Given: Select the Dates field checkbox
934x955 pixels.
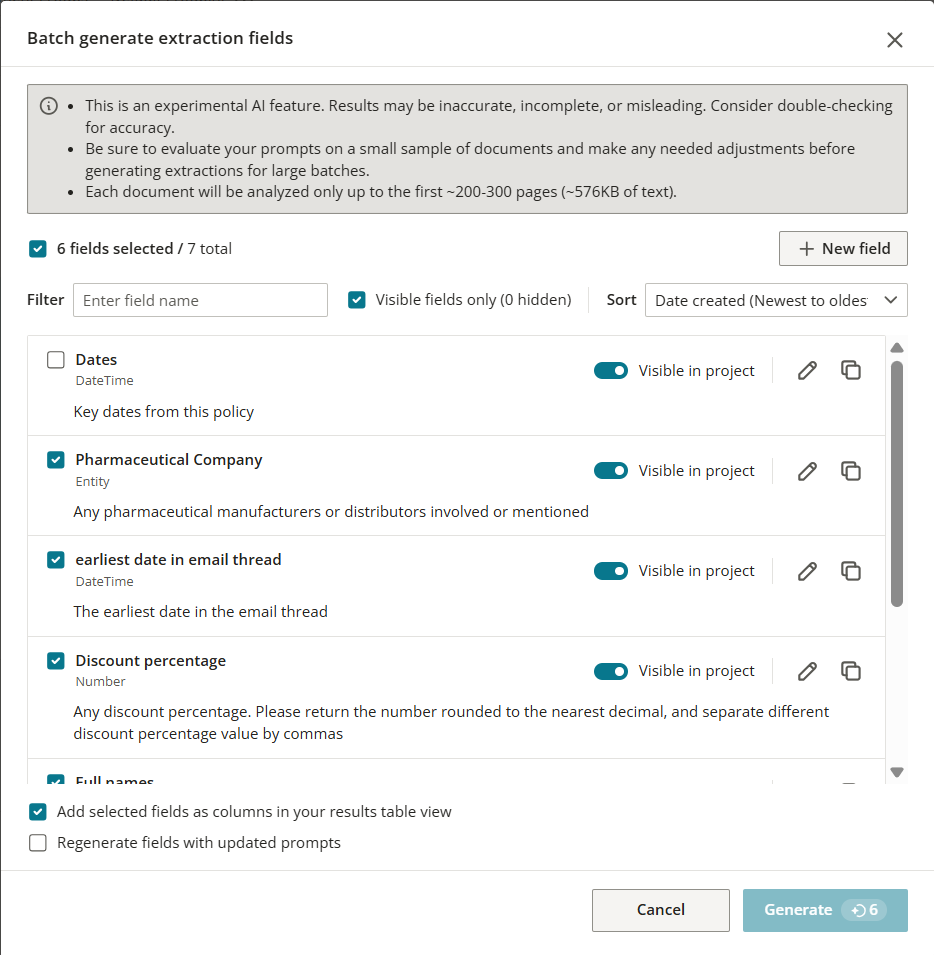Looking at the screenshot, I should (x=55, y=359).
